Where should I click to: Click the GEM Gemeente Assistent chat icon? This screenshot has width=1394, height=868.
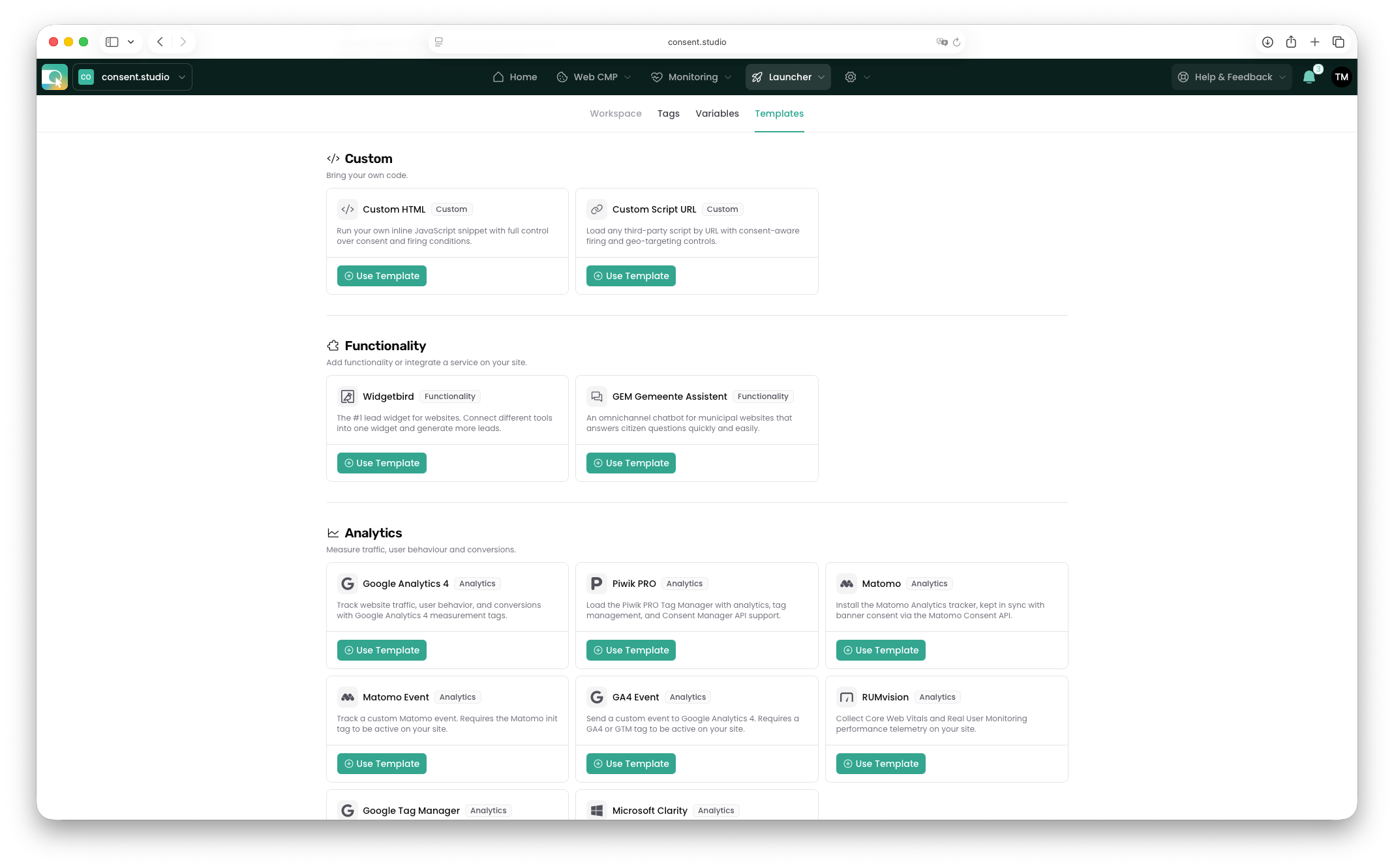click(597, 397)
